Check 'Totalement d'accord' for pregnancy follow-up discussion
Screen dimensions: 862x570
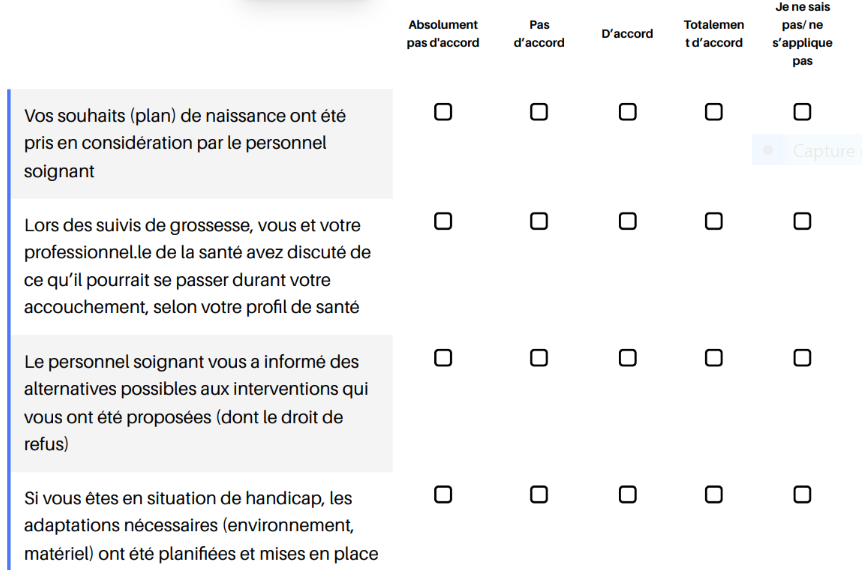pyautogui.click(x=713, y=221)
